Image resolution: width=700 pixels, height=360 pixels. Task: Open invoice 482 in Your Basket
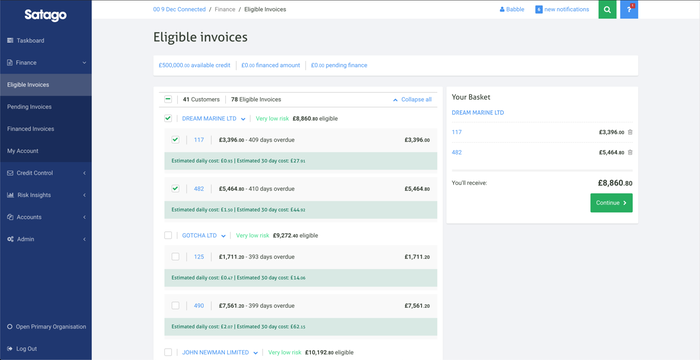(x=457, y=152)
